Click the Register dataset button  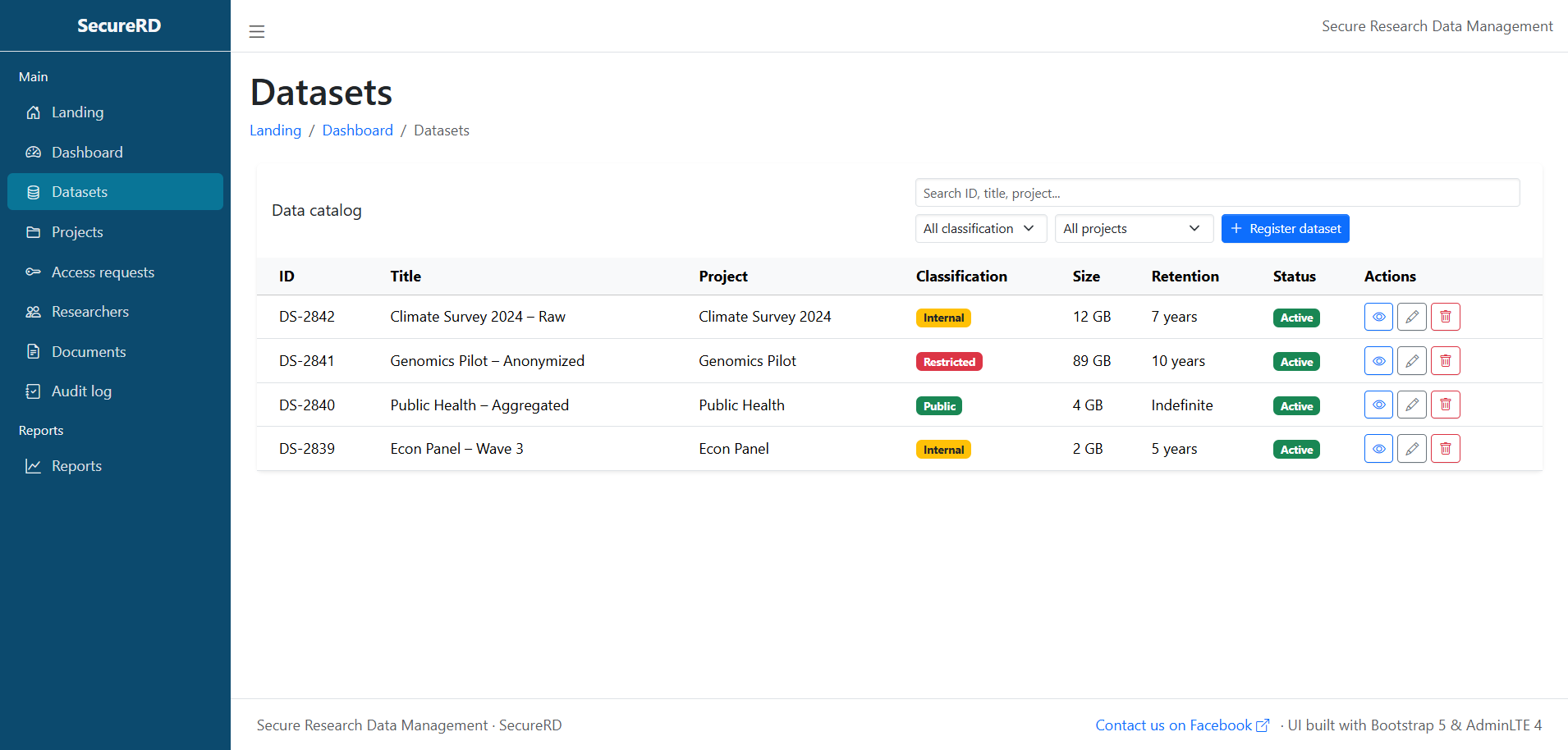click(x=1285, y=228)
